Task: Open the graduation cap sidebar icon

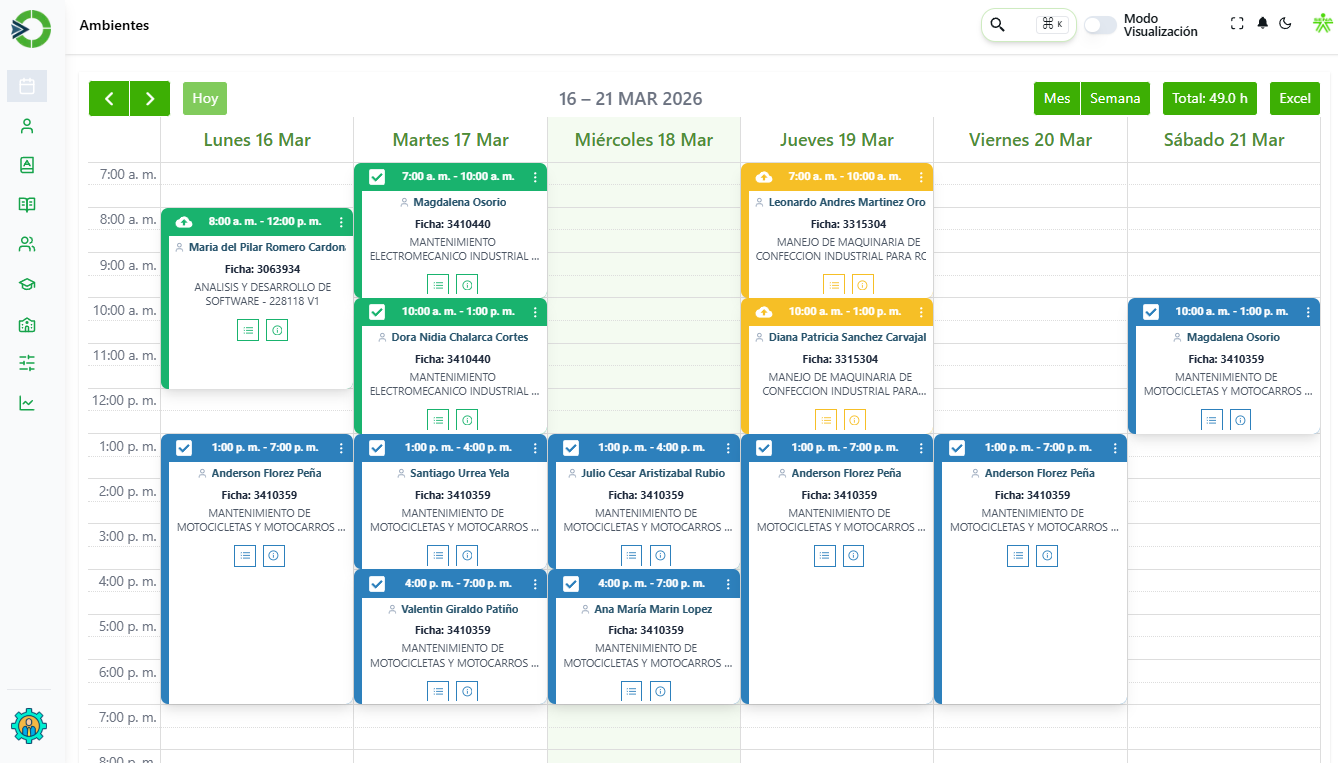Action: point(27,284)
